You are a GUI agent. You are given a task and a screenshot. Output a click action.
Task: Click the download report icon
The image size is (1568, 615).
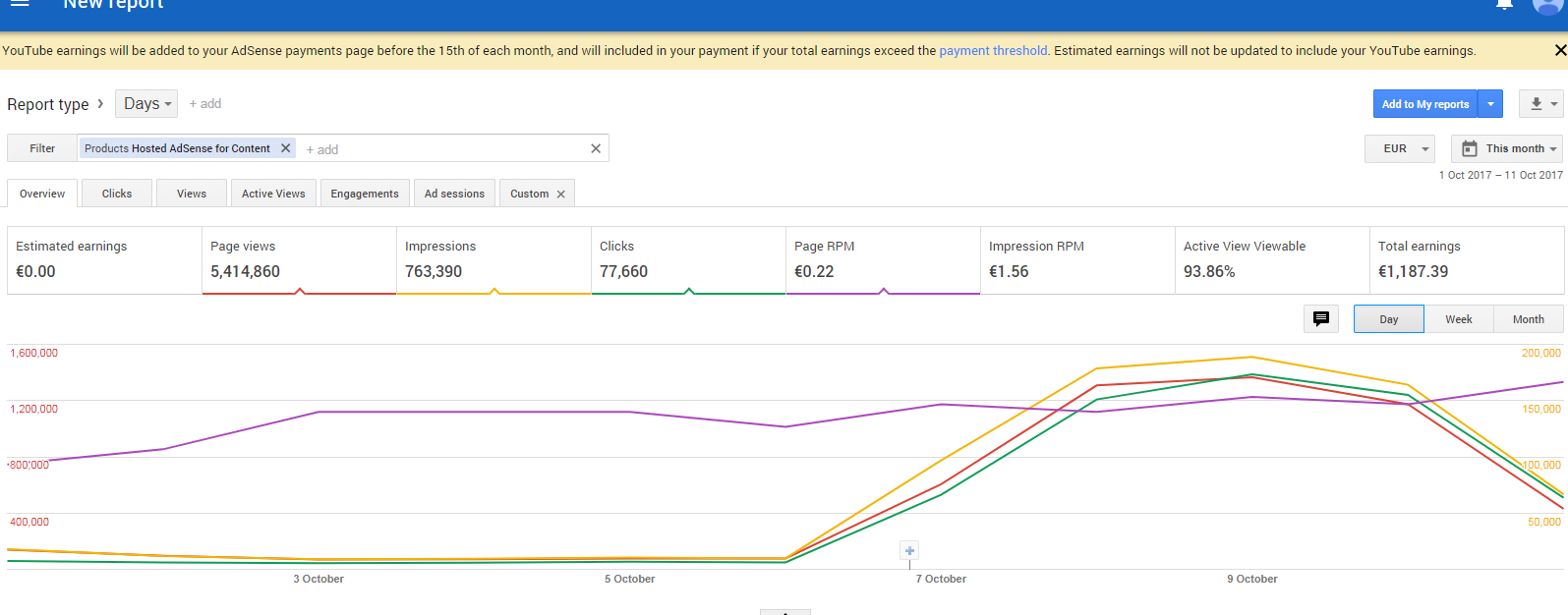click(1537, 104)
